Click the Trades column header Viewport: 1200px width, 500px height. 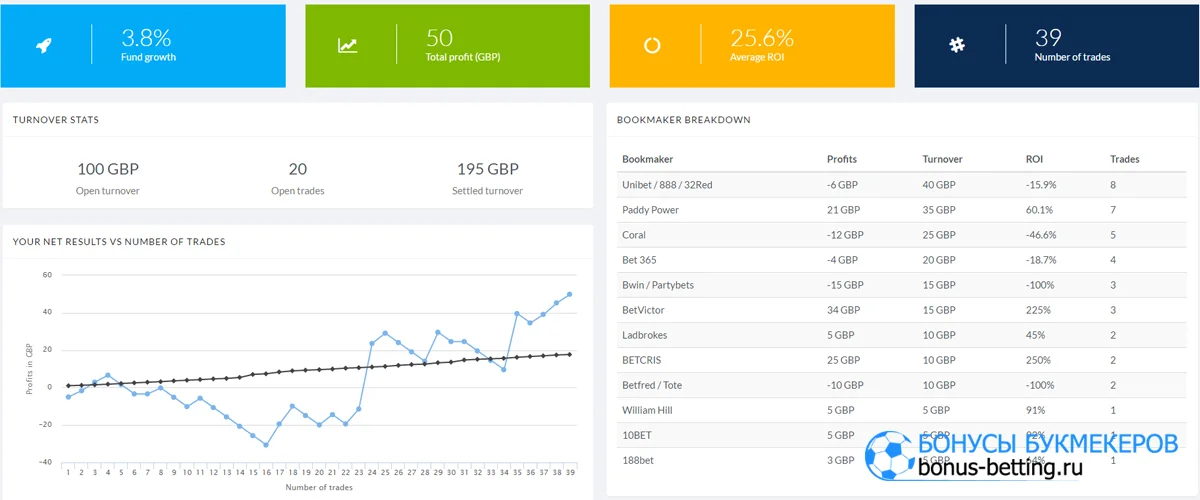click(x=1124, y=159)
